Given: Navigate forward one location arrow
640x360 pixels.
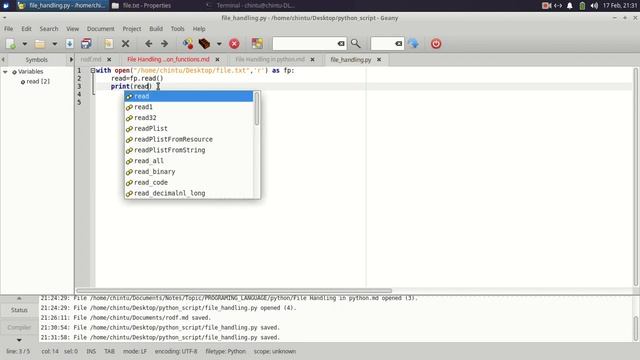Looking at the screenshot, I should [164, 44].
